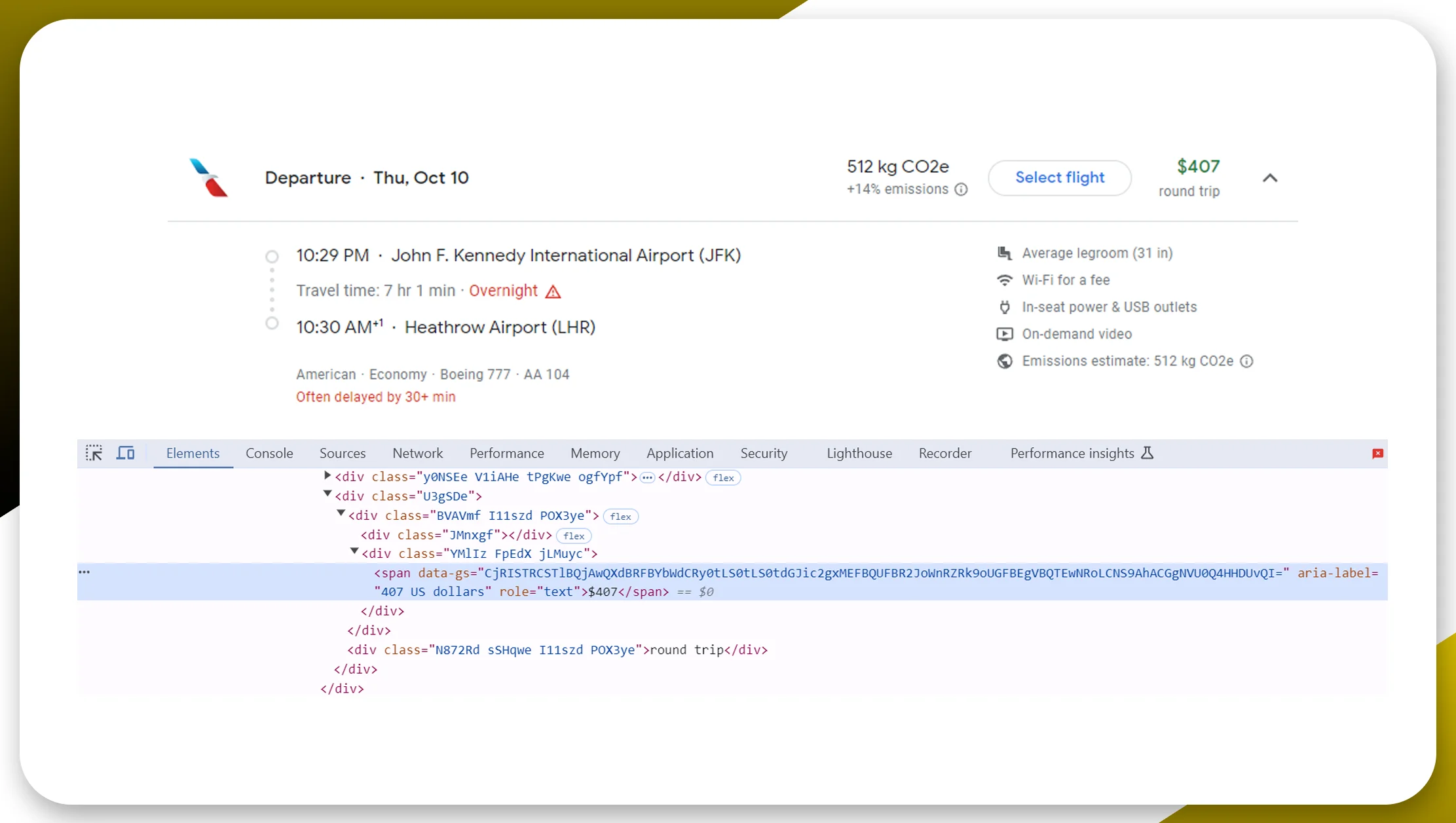The width and height of the screenshot is (1456, 823).
Task: Click the Elements tab in DevTools
Action: (192, 453)
